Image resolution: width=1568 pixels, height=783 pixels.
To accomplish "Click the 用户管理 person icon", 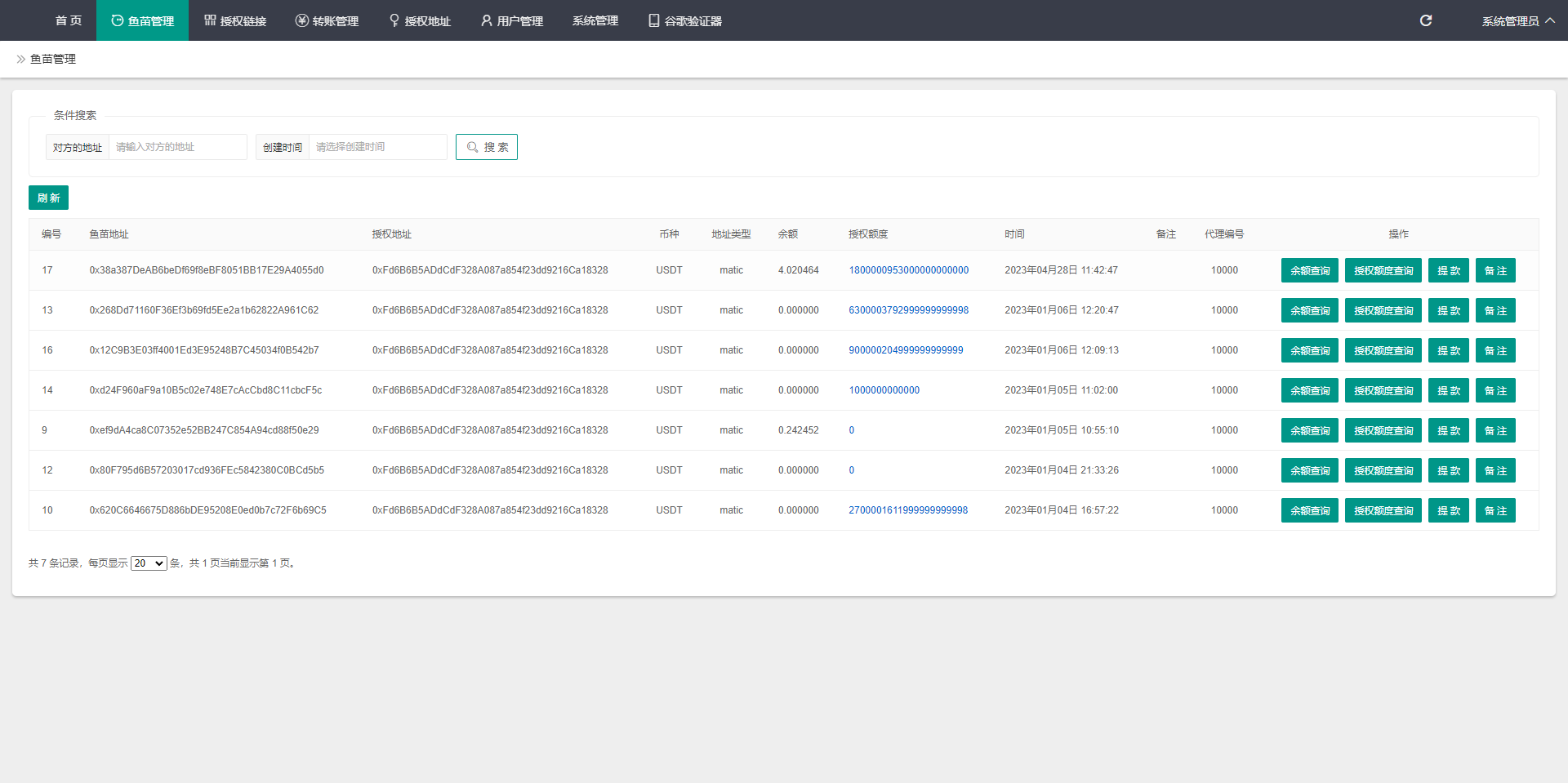I will click(487, 20).
